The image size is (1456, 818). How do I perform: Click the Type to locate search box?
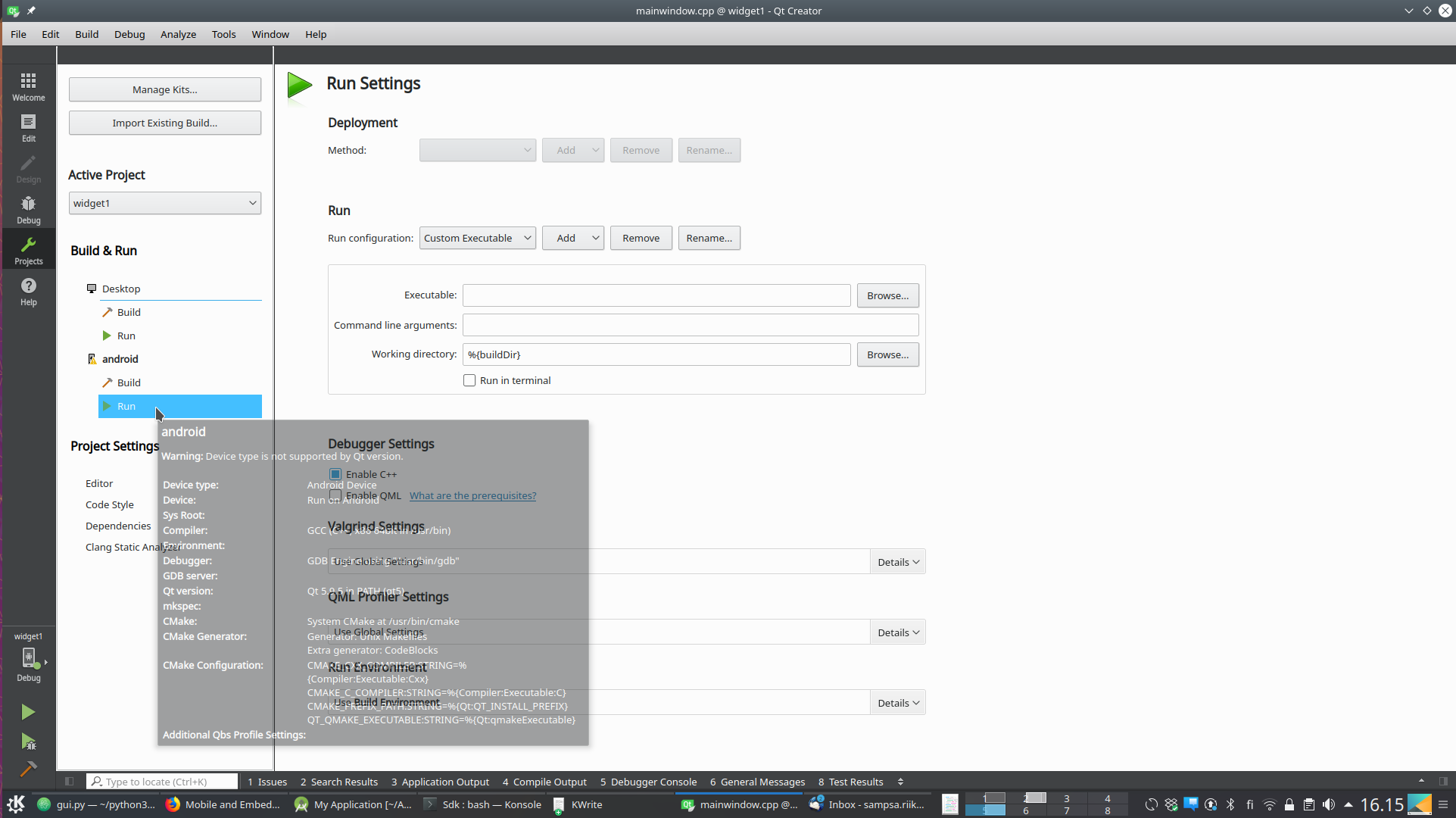click(163, 782)
